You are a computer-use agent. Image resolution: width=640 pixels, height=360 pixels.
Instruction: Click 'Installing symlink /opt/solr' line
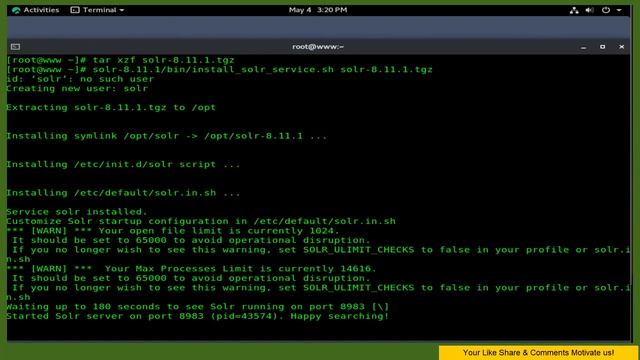(x=167, y=136)
